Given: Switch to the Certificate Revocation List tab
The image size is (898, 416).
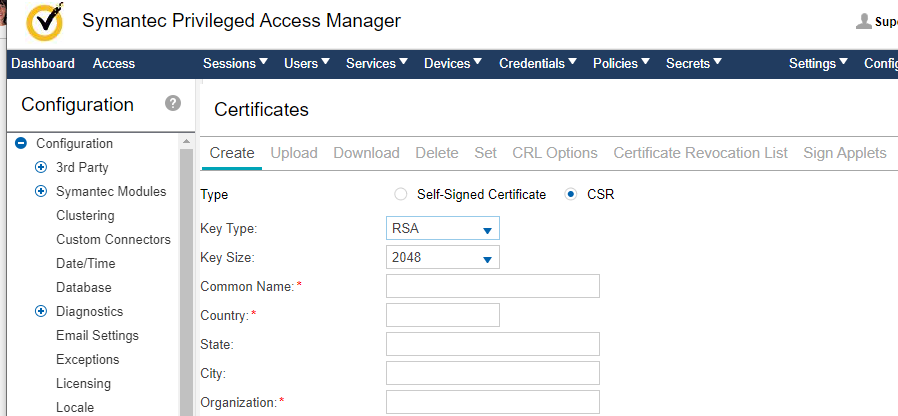Looking at the screenshot, I should tap(700, 153).
